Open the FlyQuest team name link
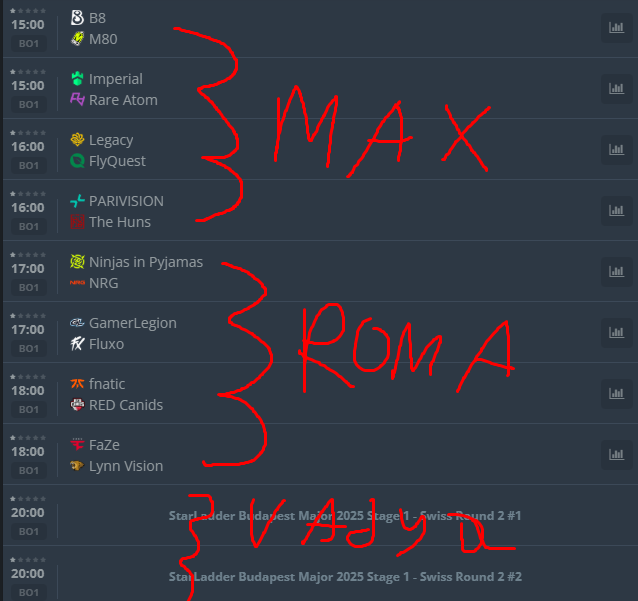Viewport: 638px width, 601px height. 117,161
